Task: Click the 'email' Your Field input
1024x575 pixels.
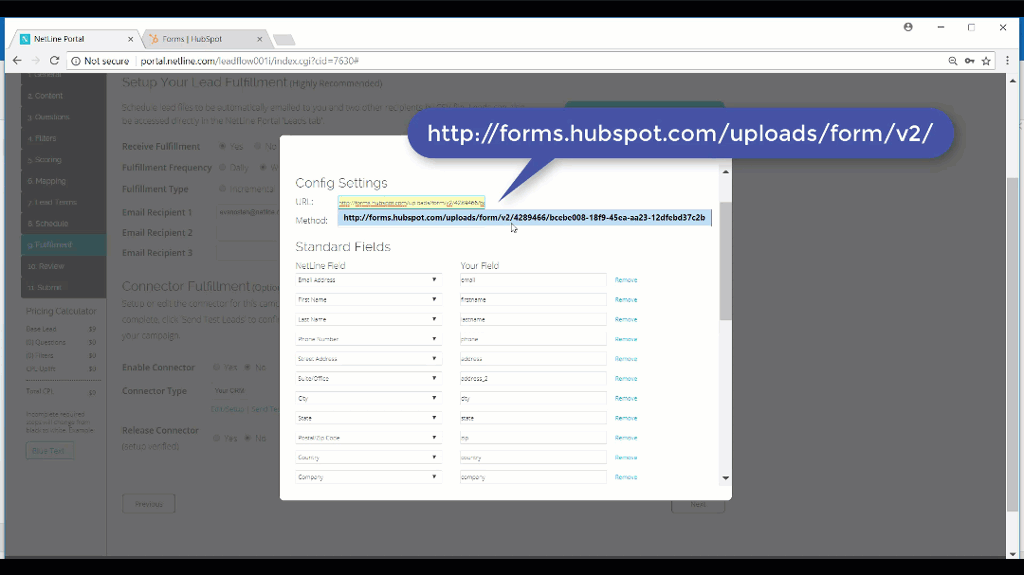Action: (x=533, y=280)
